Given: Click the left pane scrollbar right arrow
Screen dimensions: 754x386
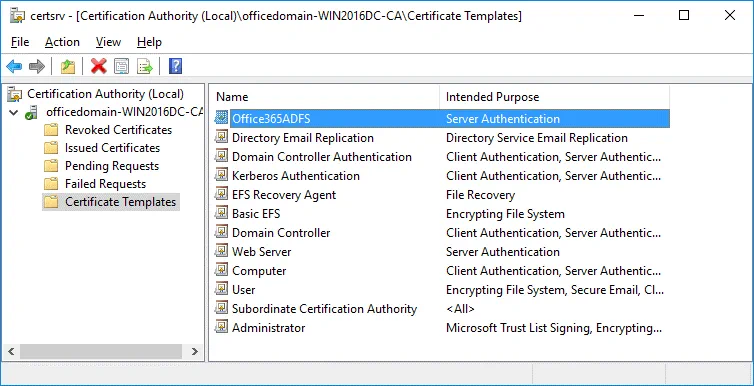Looking at the screenshot, I should pos(195,351).
